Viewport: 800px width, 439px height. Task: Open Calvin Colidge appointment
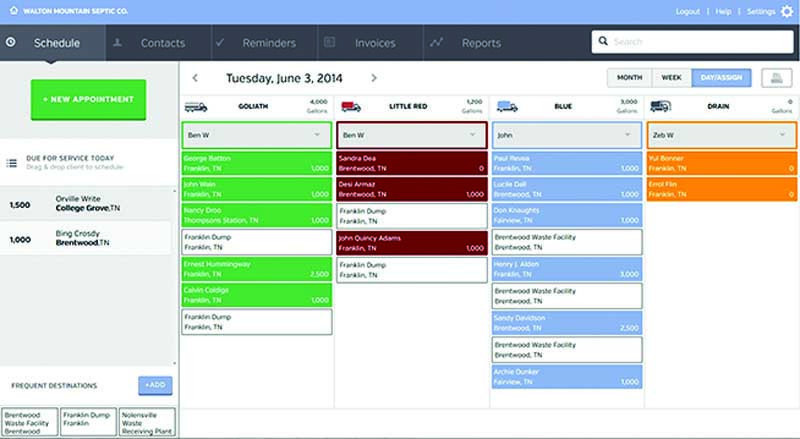pyautogui.click(x=257, y=295)
